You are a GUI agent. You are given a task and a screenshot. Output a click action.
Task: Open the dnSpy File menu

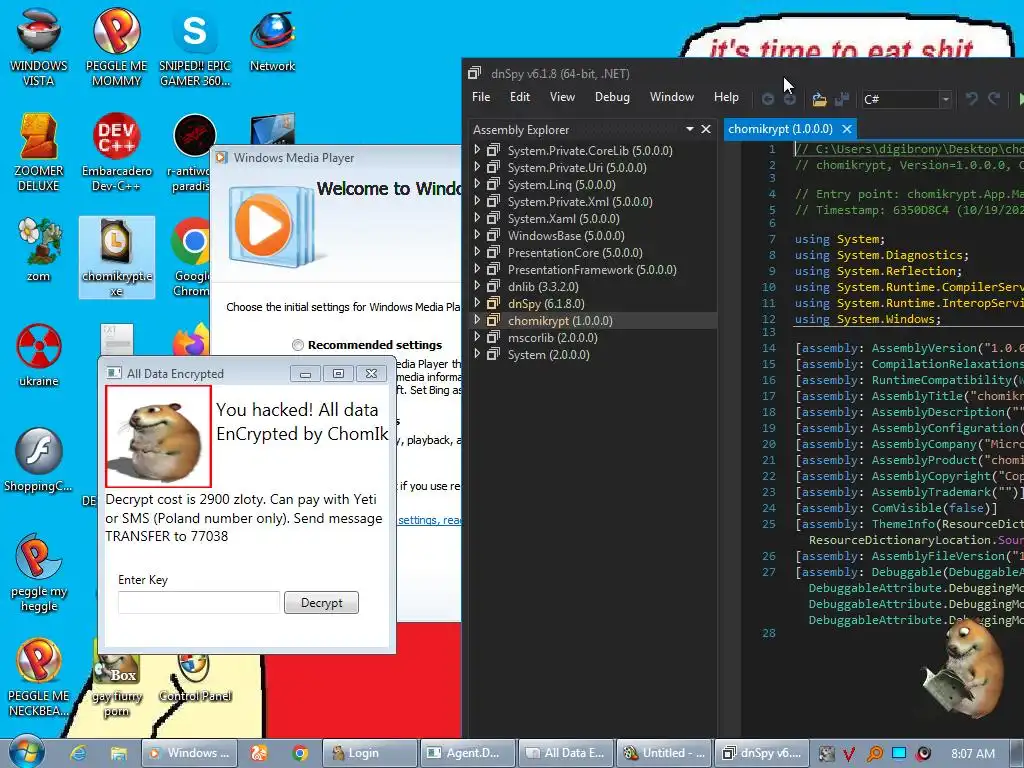pyautogui.click(x=481, y=97)
